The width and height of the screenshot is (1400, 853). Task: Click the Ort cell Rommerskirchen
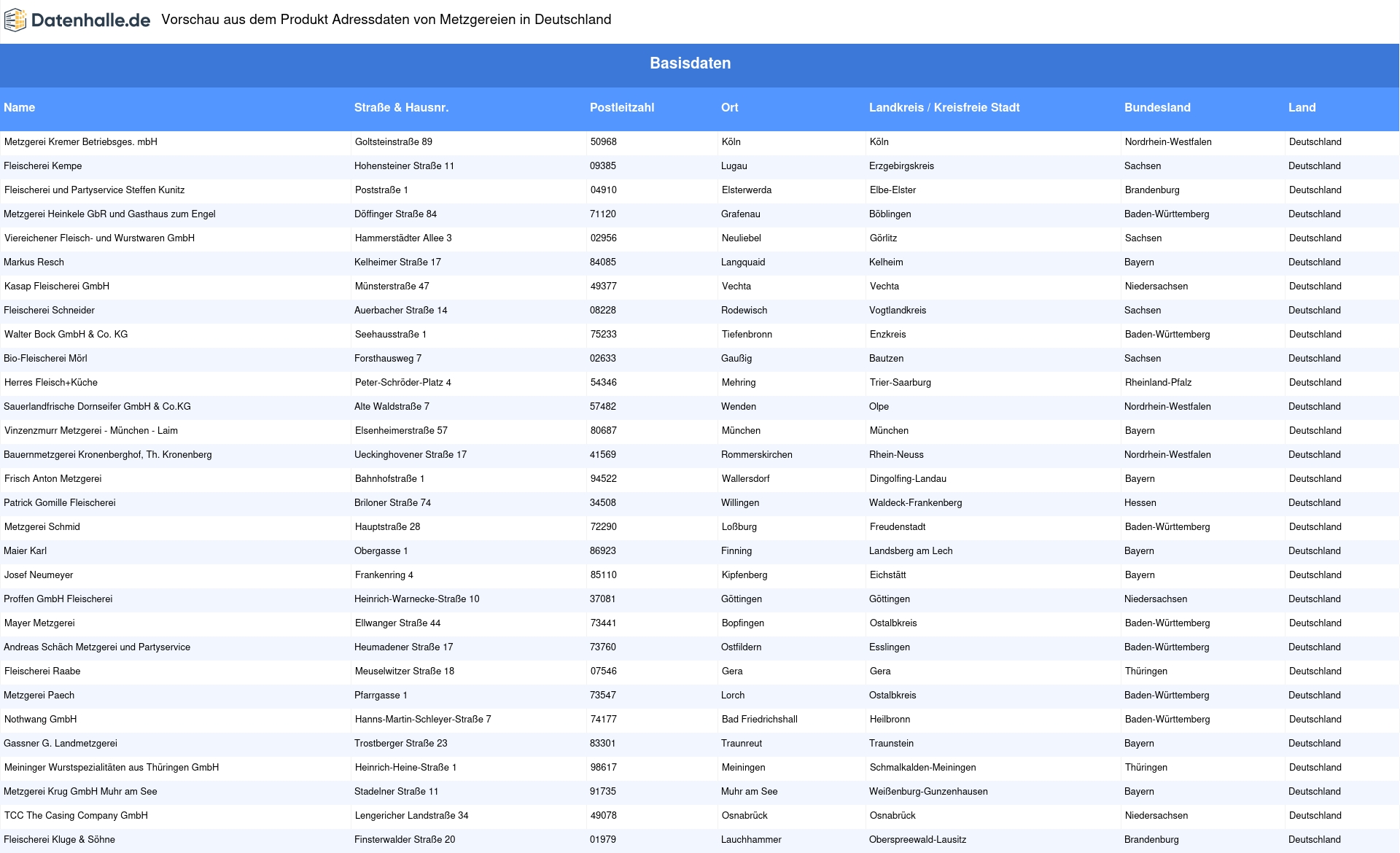757,455
